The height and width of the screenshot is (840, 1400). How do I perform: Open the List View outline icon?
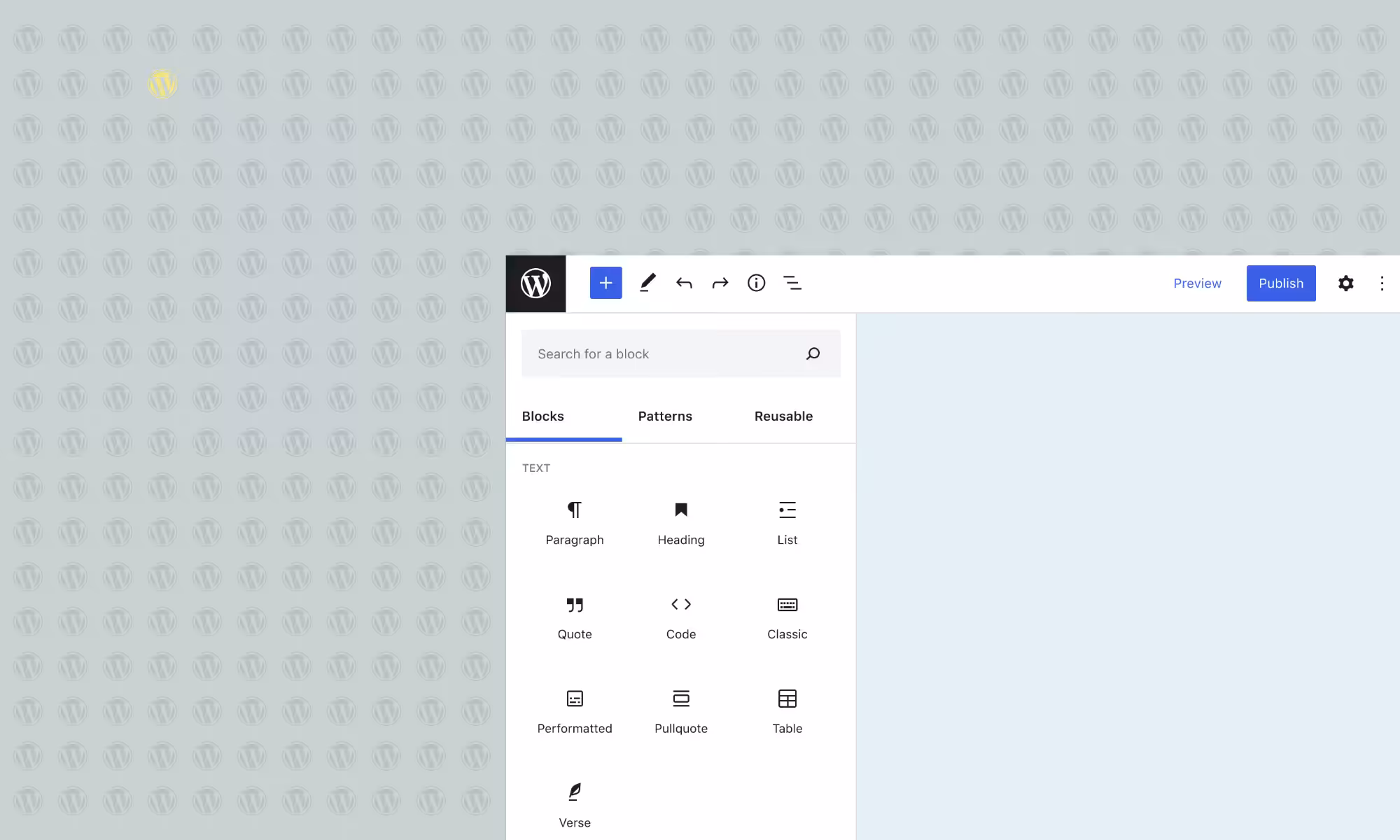point(792,283)
